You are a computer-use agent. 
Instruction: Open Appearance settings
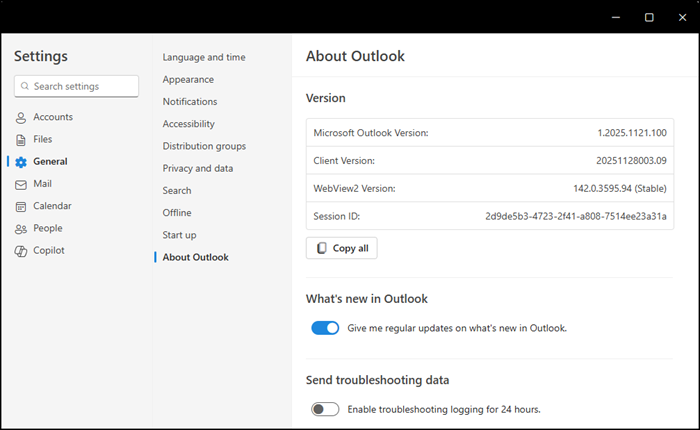[x=188, y=79]
